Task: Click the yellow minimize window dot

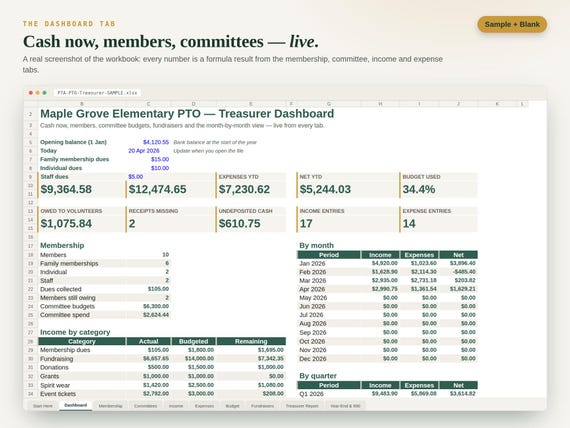Action: pos(37,93)
